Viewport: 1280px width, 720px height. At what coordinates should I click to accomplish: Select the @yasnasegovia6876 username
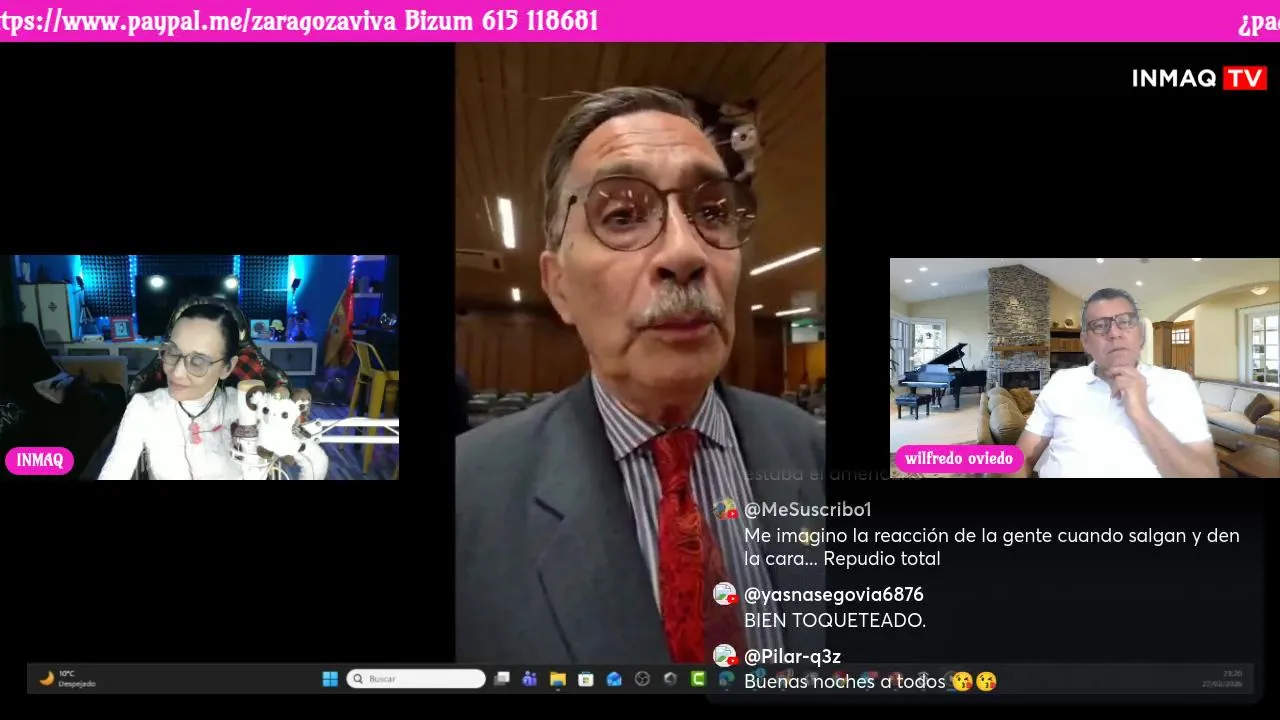(x=834, y=595)
